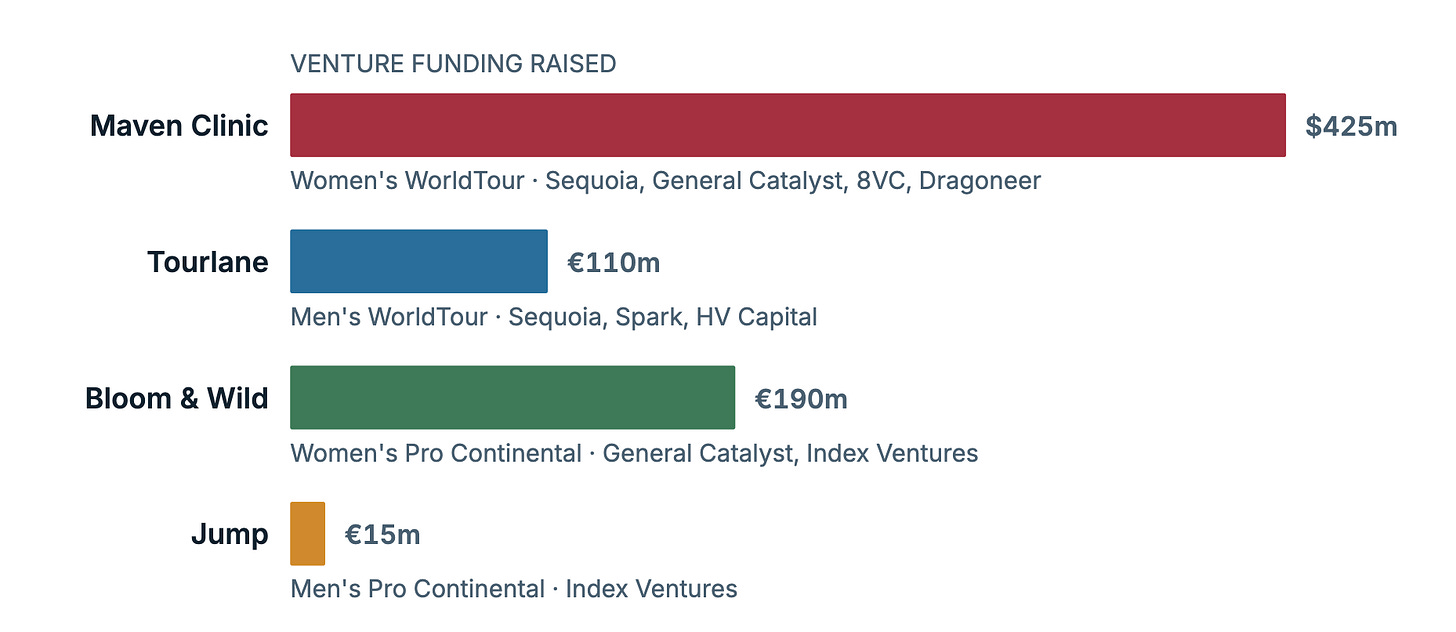Select the Bloom & Wild label
This screenshot has height=632, width=1456.
[x=177, y=398]
